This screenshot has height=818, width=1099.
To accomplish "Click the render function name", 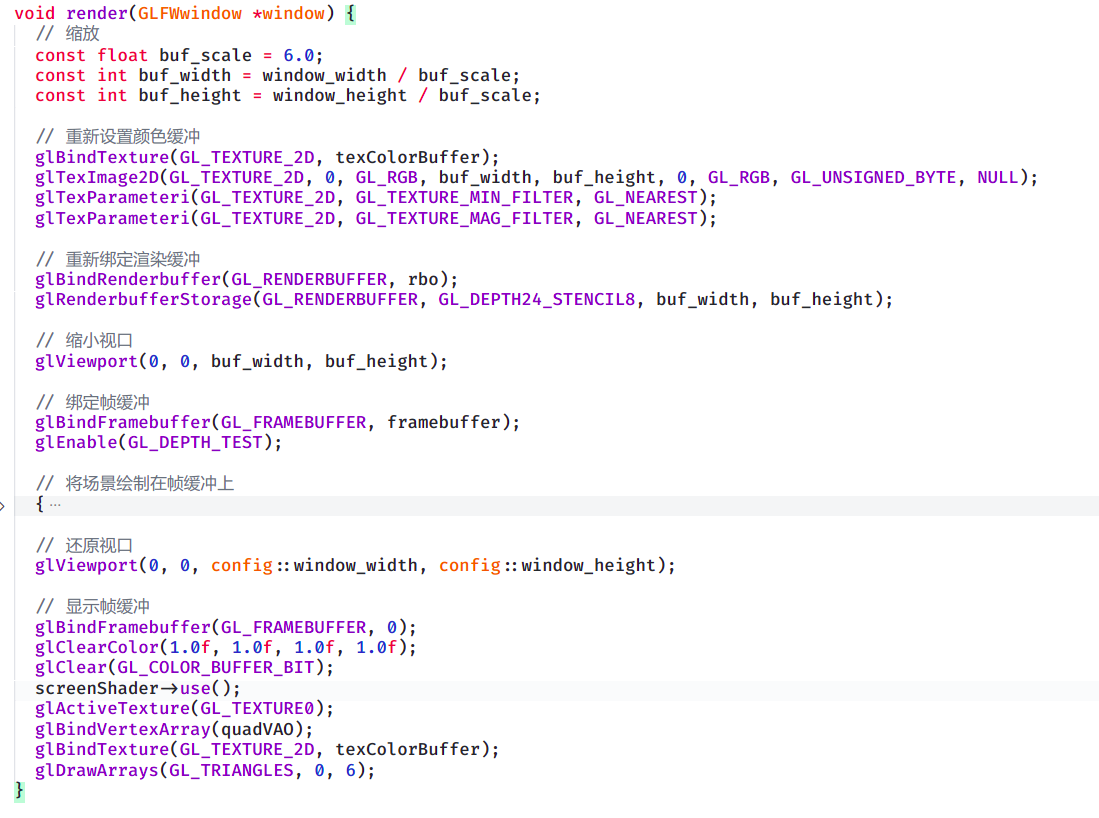I will click(97, 14).
